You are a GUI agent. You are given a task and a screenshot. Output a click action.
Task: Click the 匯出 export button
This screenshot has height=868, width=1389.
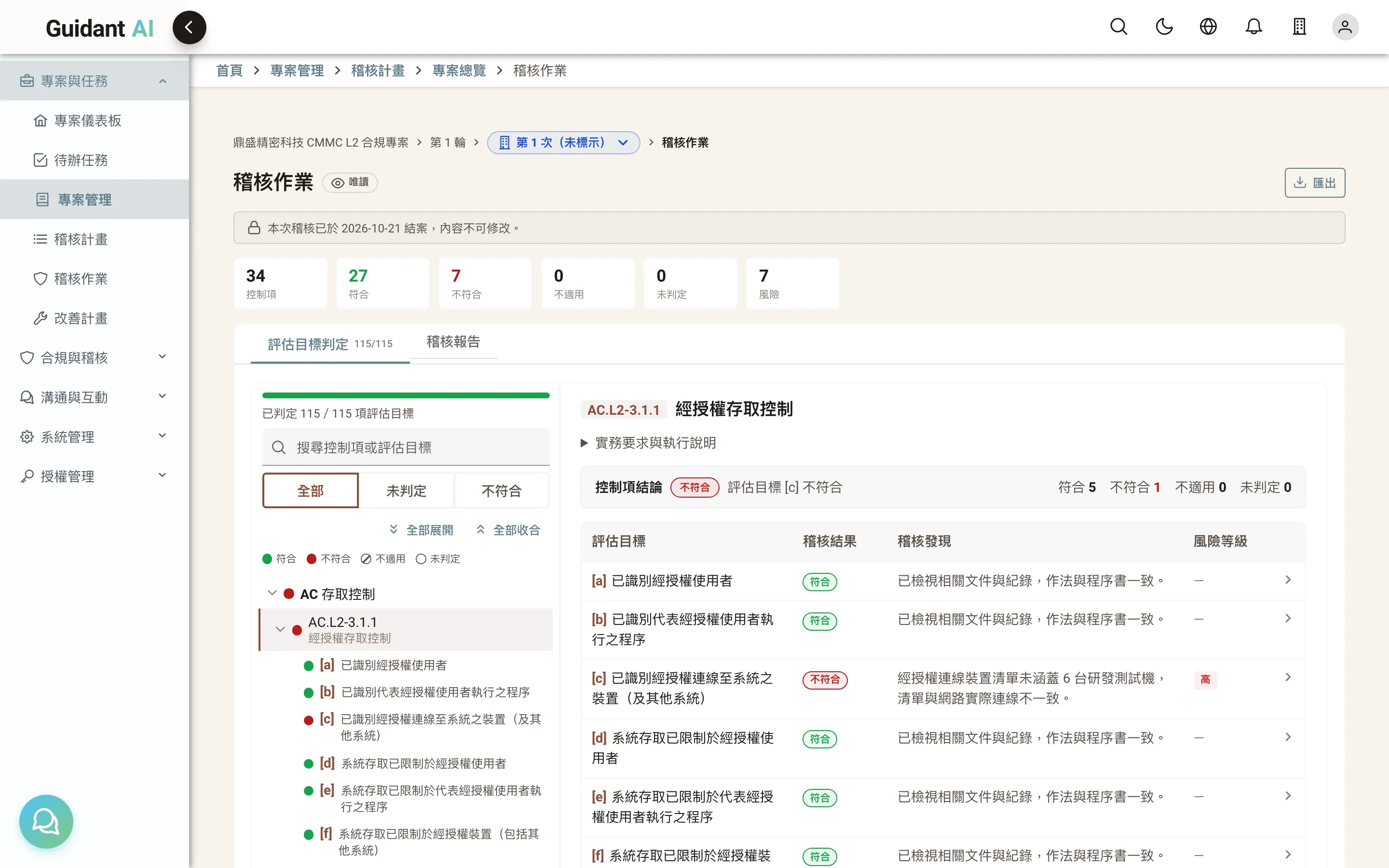click(x=1314, y=183)
